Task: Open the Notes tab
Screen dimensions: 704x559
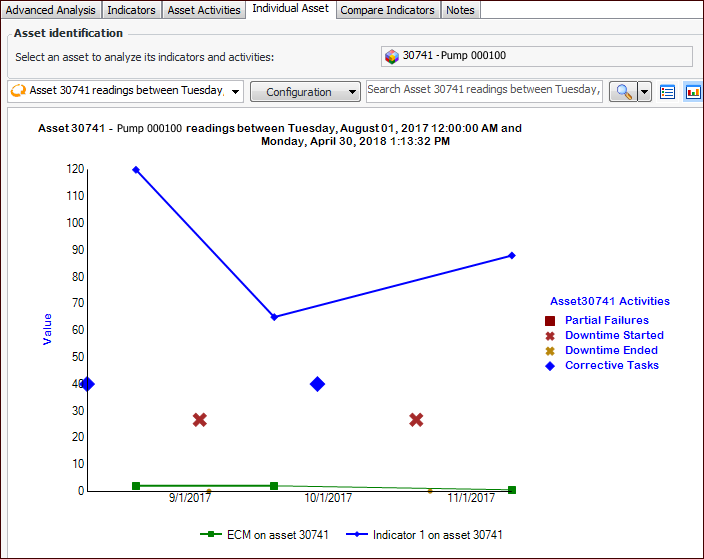Action: coord(460,10)
